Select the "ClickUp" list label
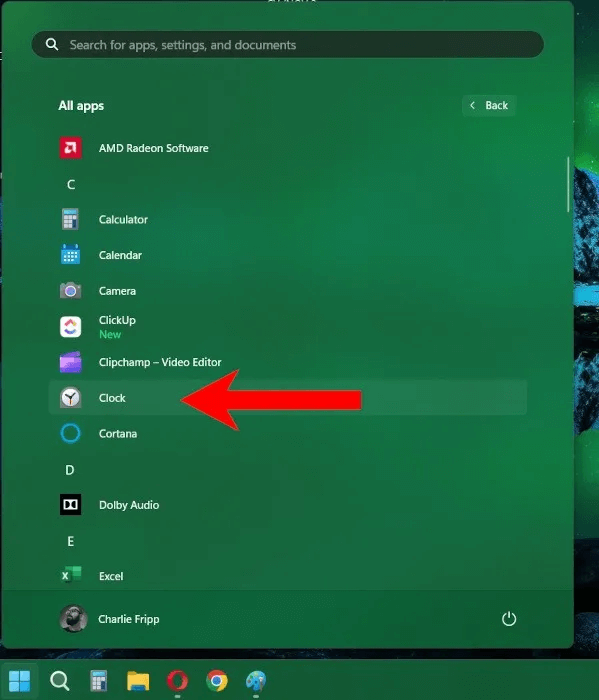Screen dimensions: 599x700 [117, 320]
